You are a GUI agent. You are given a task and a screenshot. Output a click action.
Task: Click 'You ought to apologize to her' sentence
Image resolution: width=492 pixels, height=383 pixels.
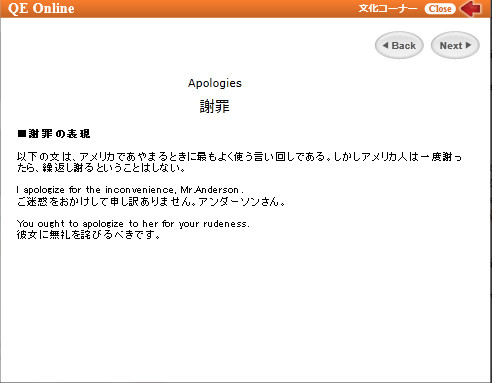coord(133,224)
